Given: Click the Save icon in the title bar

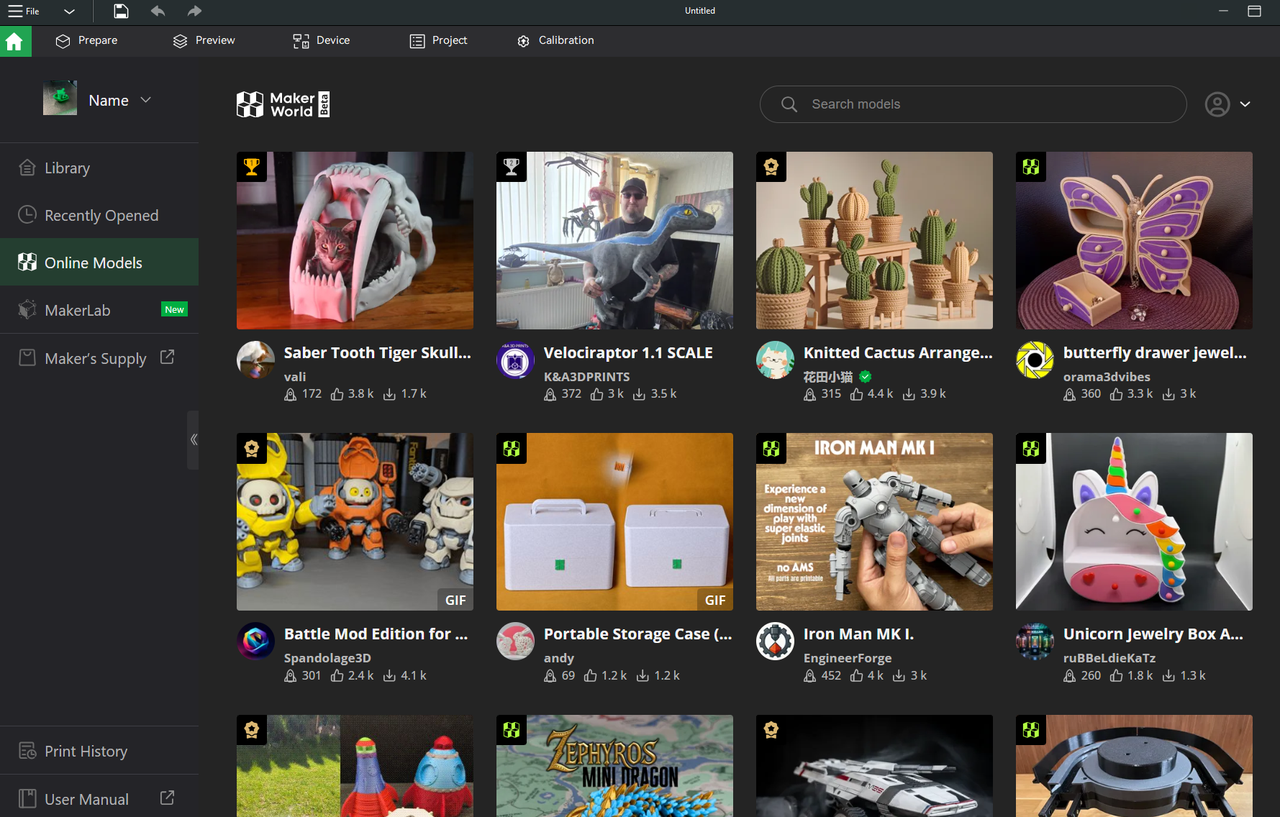Looking at the screenshot, I should tap(121, 11).
